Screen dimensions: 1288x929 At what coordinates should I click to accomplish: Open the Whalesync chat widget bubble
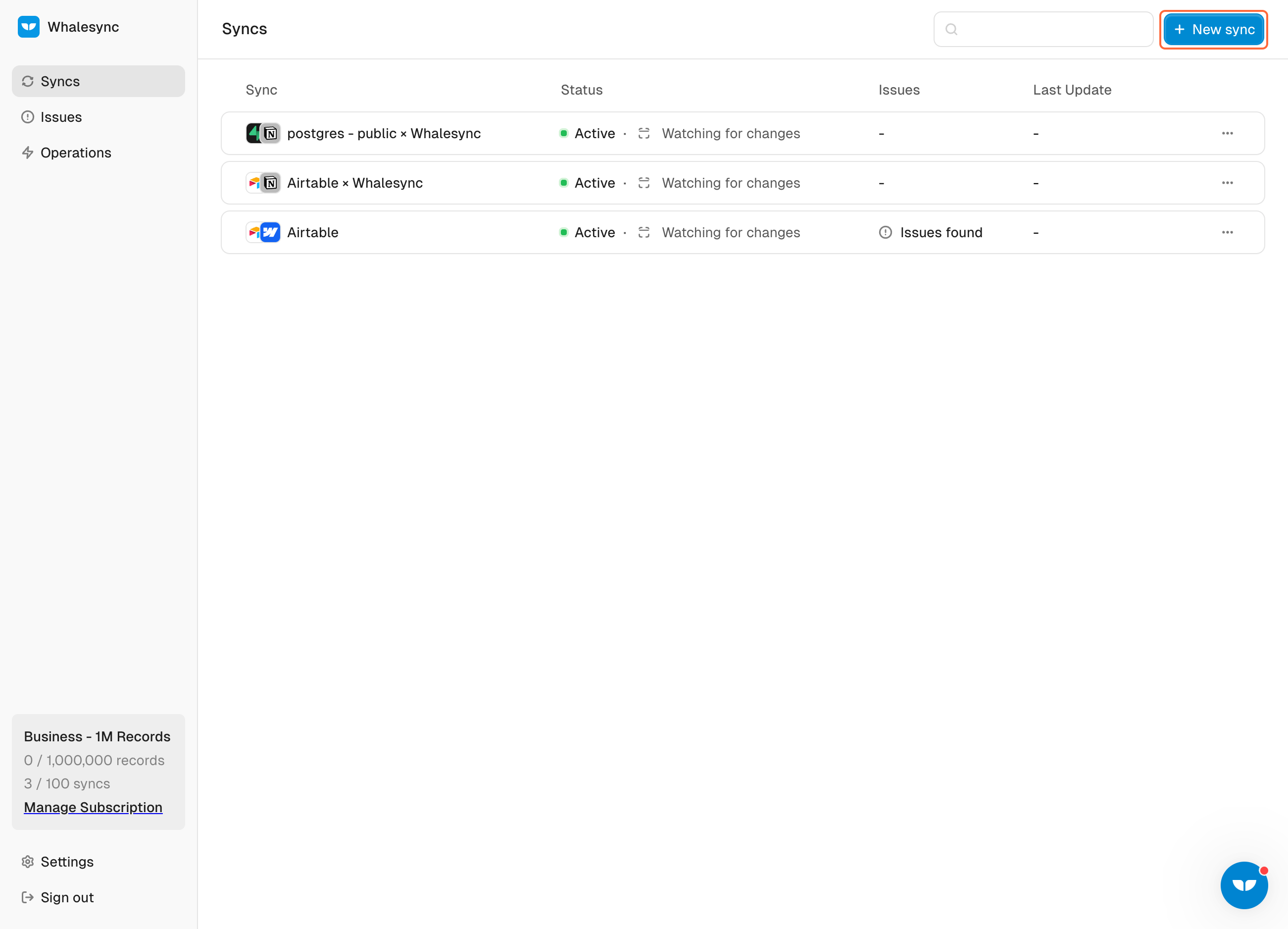point(1244,885)
